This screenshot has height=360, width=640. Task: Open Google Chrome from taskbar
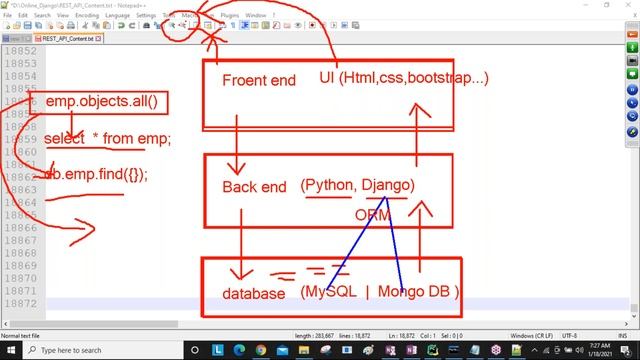(261, 350)
